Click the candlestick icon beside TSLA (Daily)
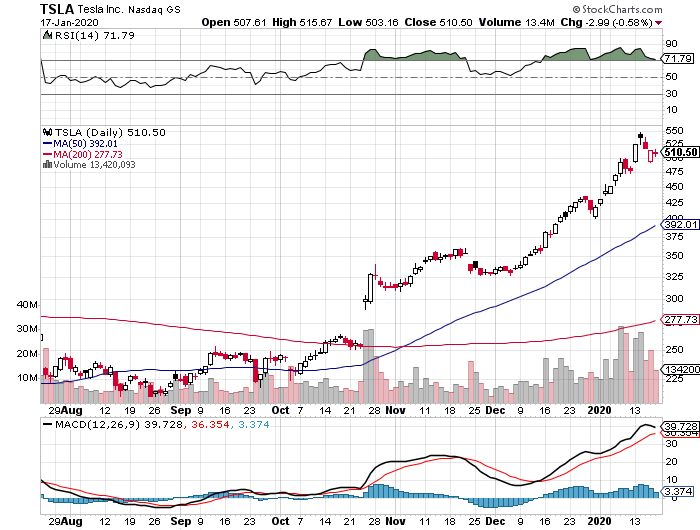Viewport: 700px width, 530px height. tap(47, 132)
